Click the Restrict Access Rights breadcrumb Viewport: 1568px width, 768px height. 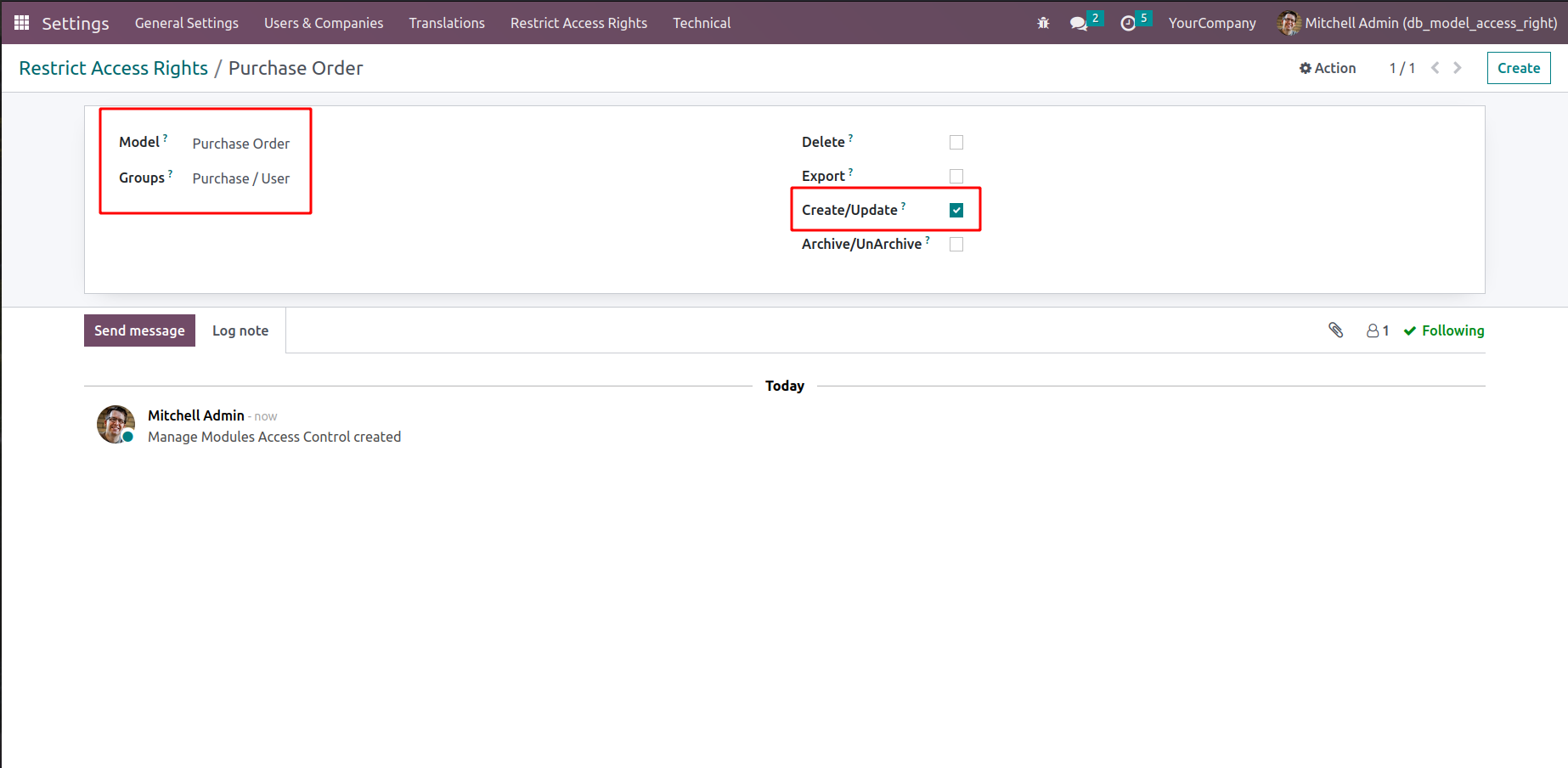click(113, 68)
